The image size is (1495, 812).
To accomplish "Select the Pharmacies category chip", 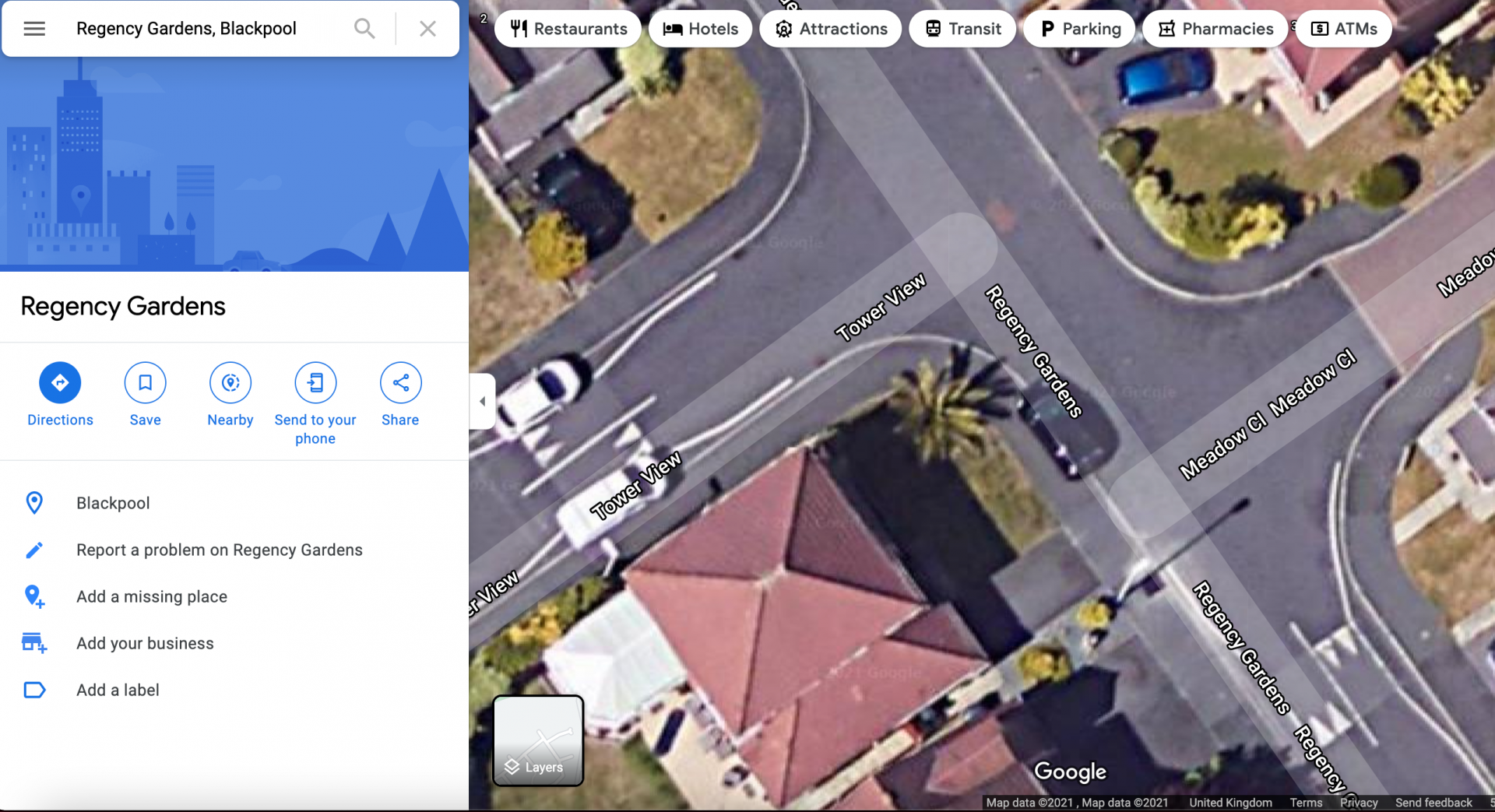I will 1215,29.
